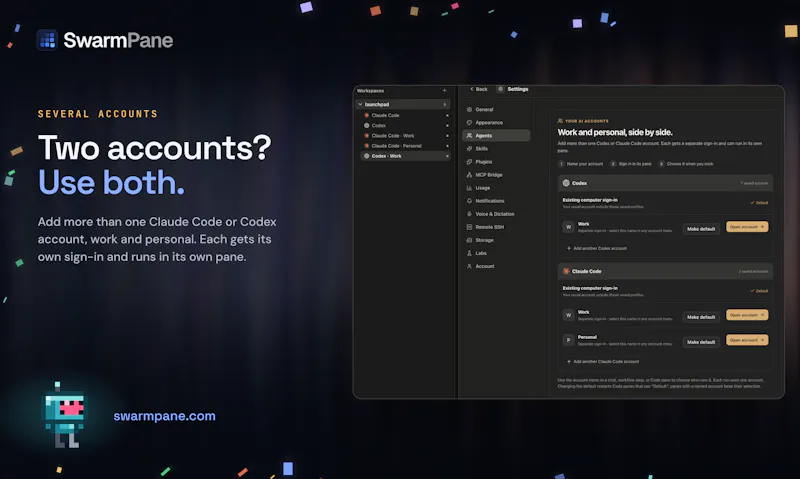This screenshot has width=800, height=479.
Task: Add another Claude Code account
Action: [x=603, y=362]
